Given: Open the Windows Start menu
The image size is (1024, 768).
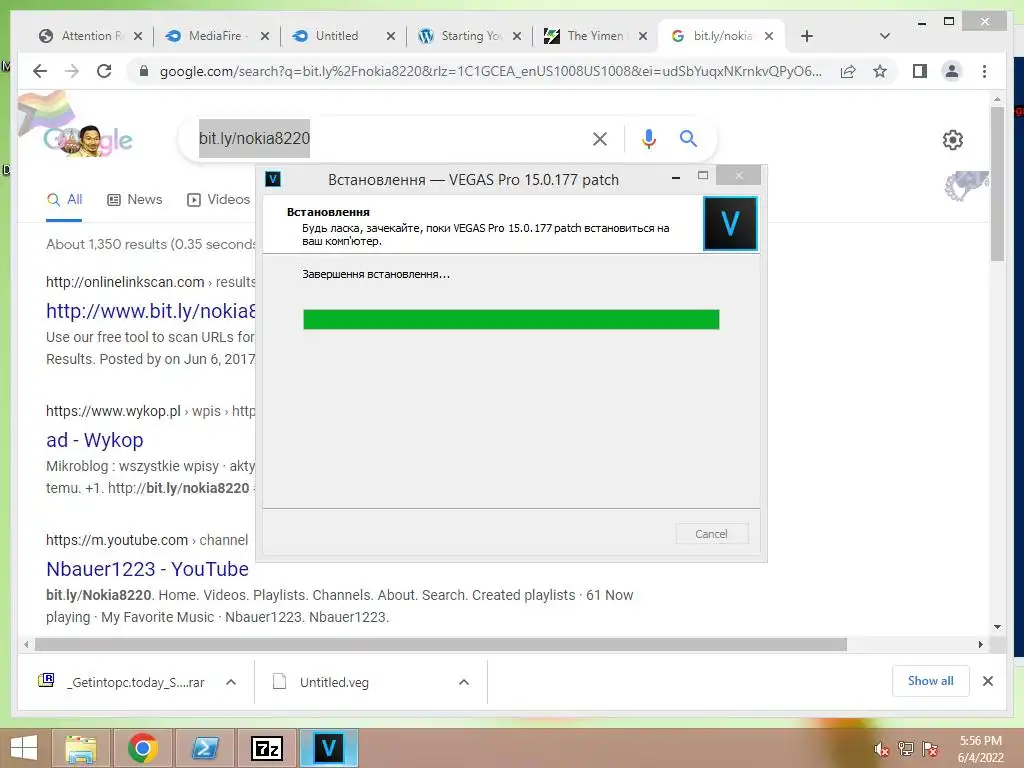Looking at the screenshot, I should 24,748.
